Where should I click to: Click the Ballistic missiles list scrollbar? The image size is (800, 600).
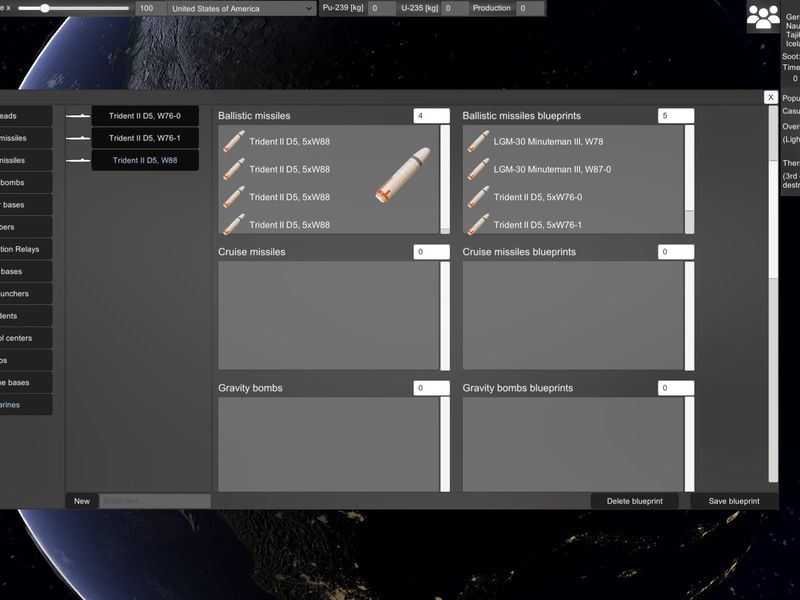point(445,180)
